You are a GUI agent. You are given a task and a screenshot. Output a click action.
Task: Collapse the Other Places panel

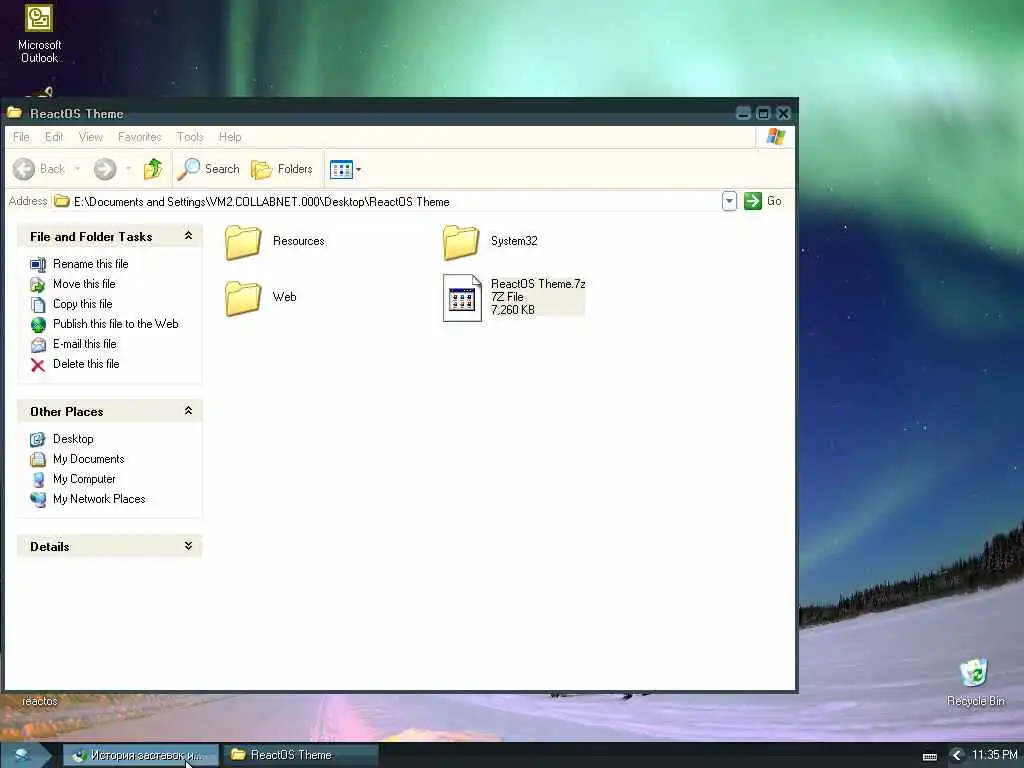pos(188,411)
